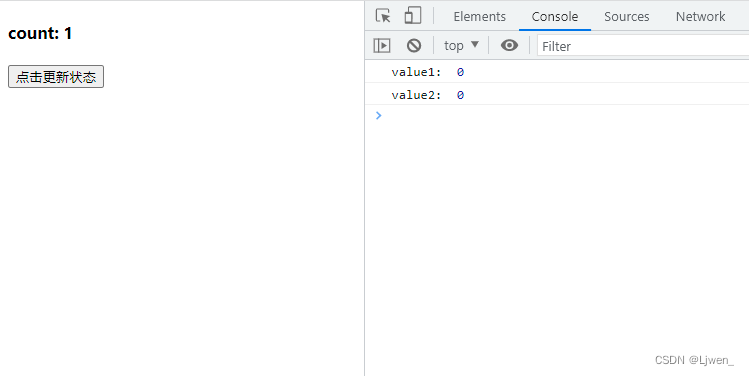Click the CSDN @Ljwen_ watermark
Viewport: 749px width, 376px height.
click(694, 360)
